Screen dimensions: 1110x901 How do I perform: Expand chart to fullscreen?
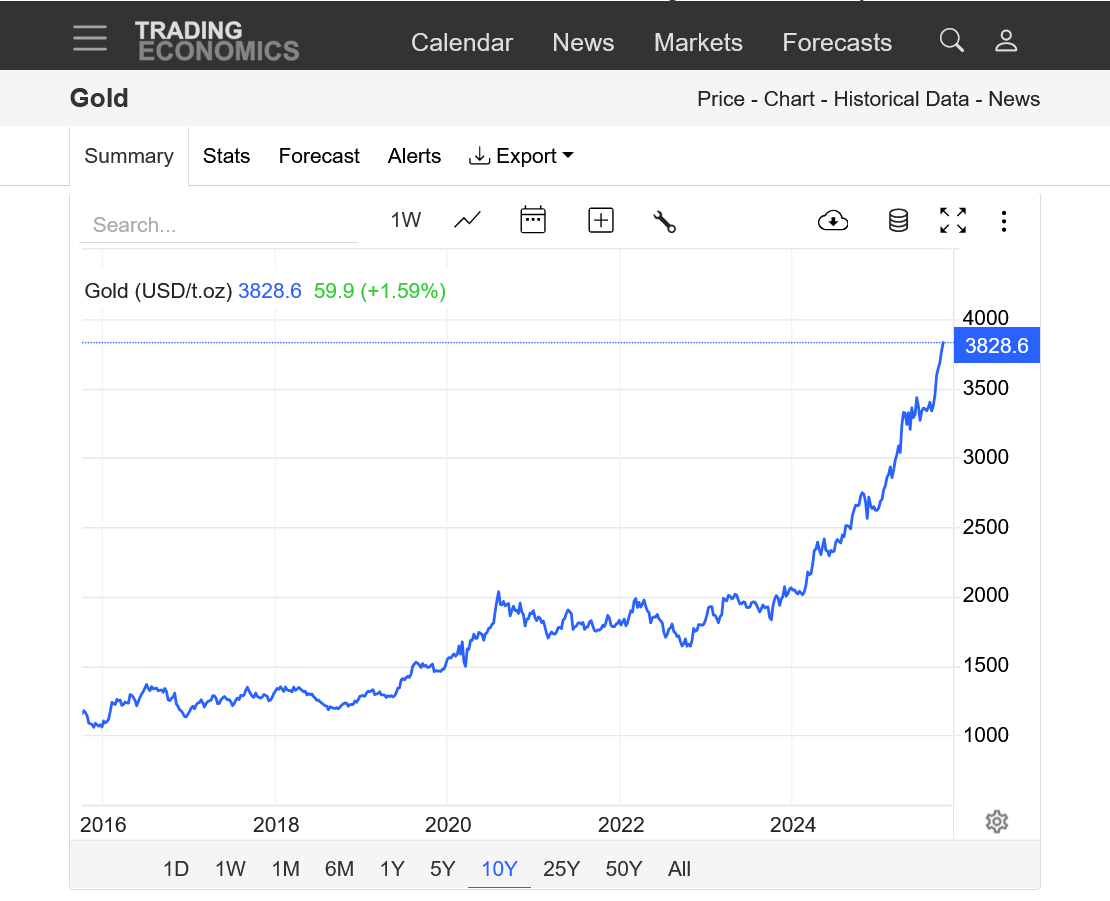click(x=953, y=221)
